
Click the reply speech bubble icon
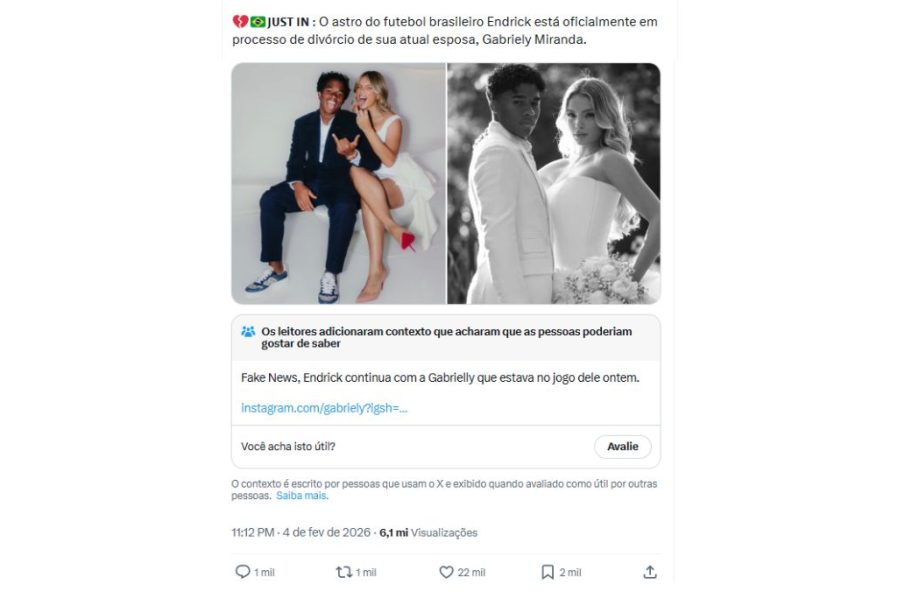[243, 572]
